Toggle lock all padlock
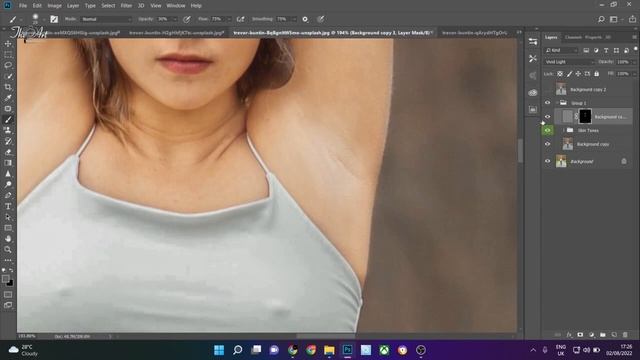Viewport: 640px width, 360px height. pyautogui.click(x=597, y=74)
